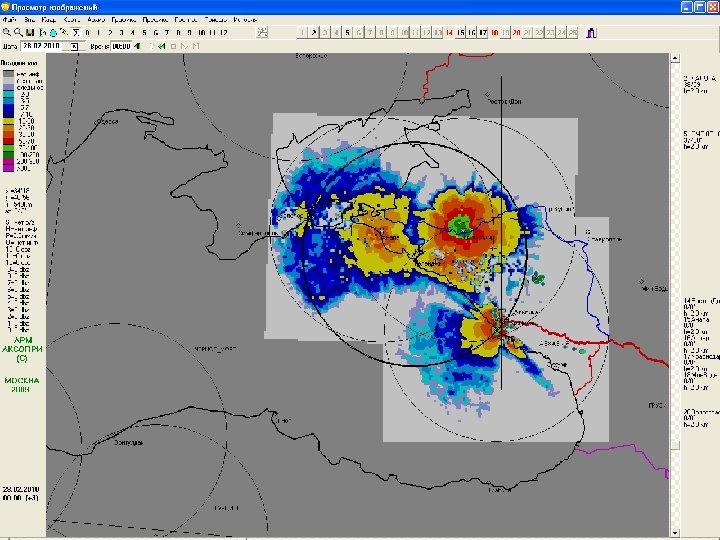Open the Файл menu
Image resolution: width=720 pixels, height=540 pixels.
pos(9,20)
